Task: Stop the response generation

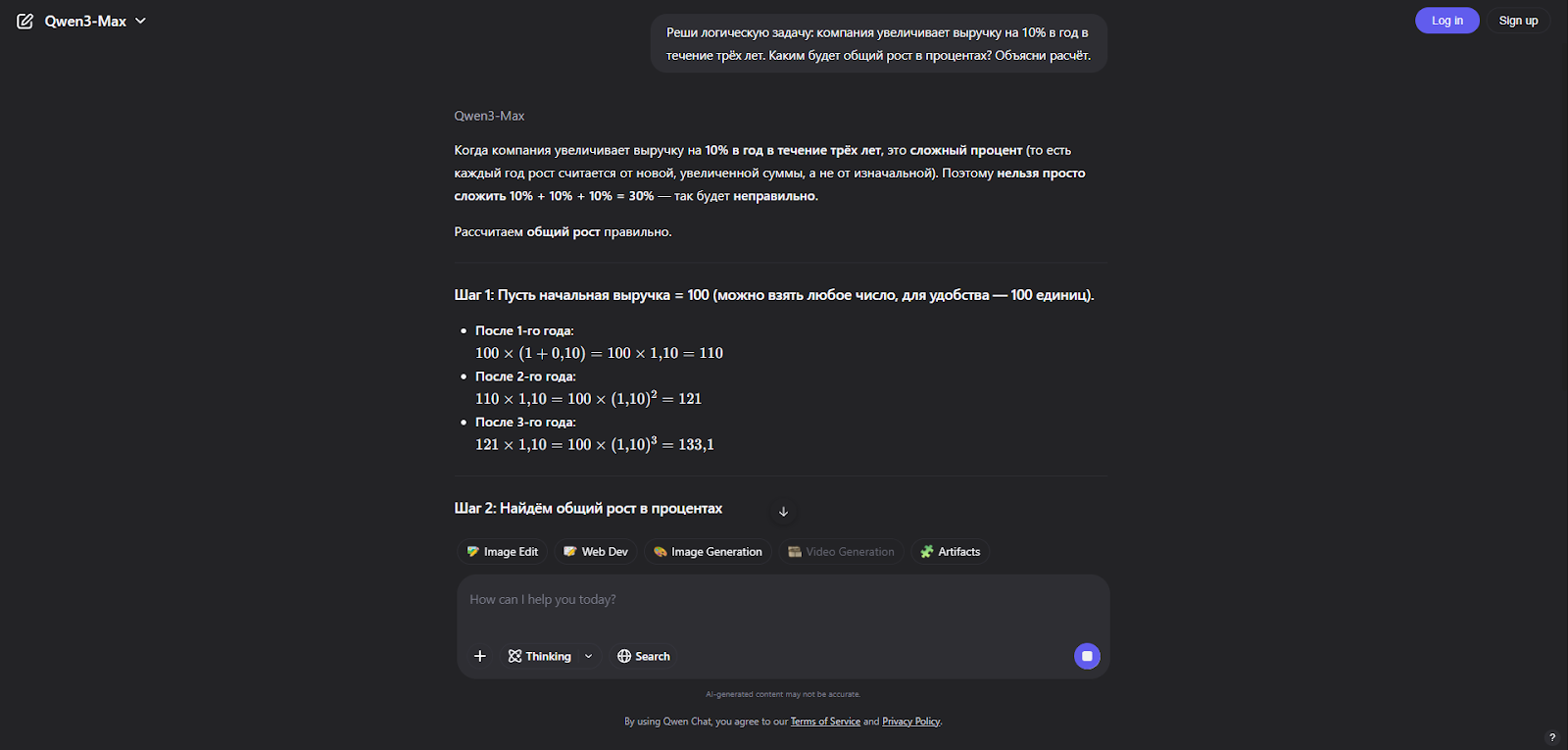Action: click(x=1086, y=656)
